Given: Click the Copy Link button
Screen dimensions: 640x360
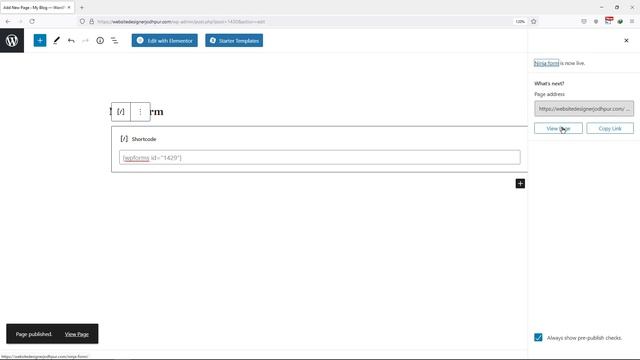Looking at the screenshot, I should pos(610,129).
